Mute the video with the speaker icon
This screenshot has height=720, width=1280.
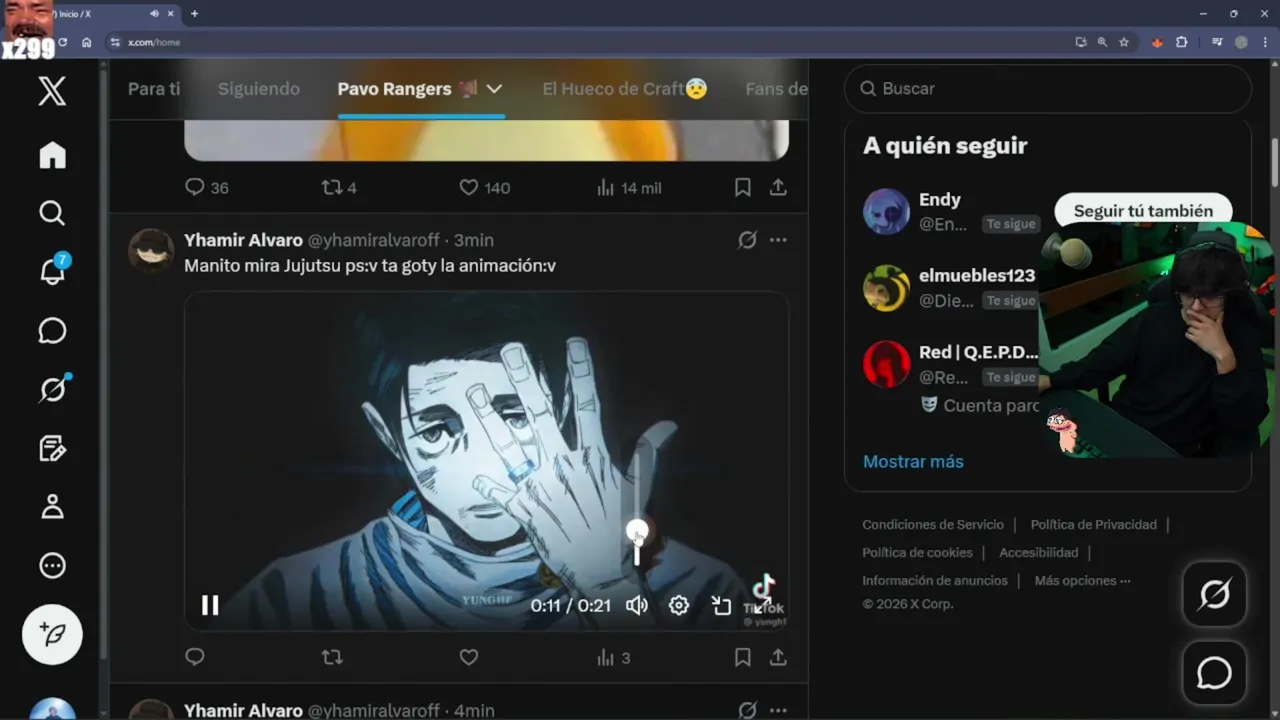click(637, 605)
